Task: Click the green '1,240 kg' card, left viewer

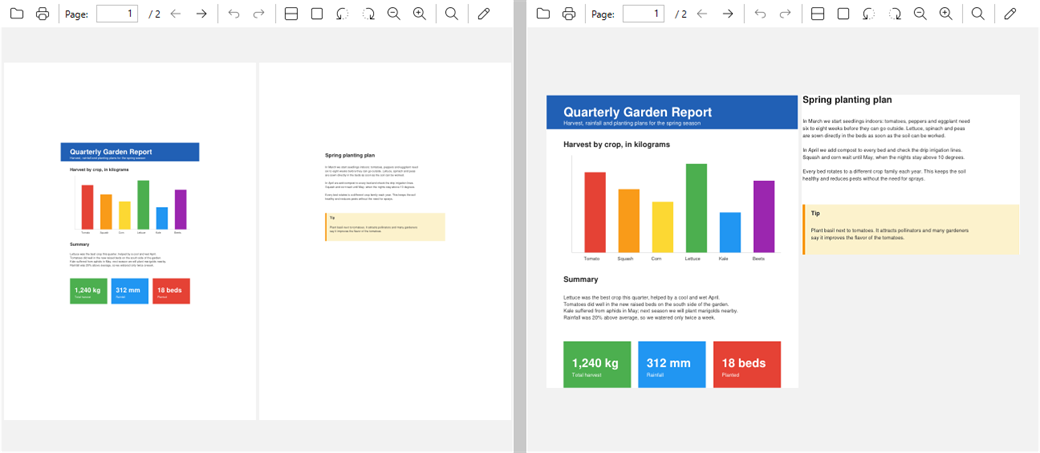Action: click(x=88, y=291)
